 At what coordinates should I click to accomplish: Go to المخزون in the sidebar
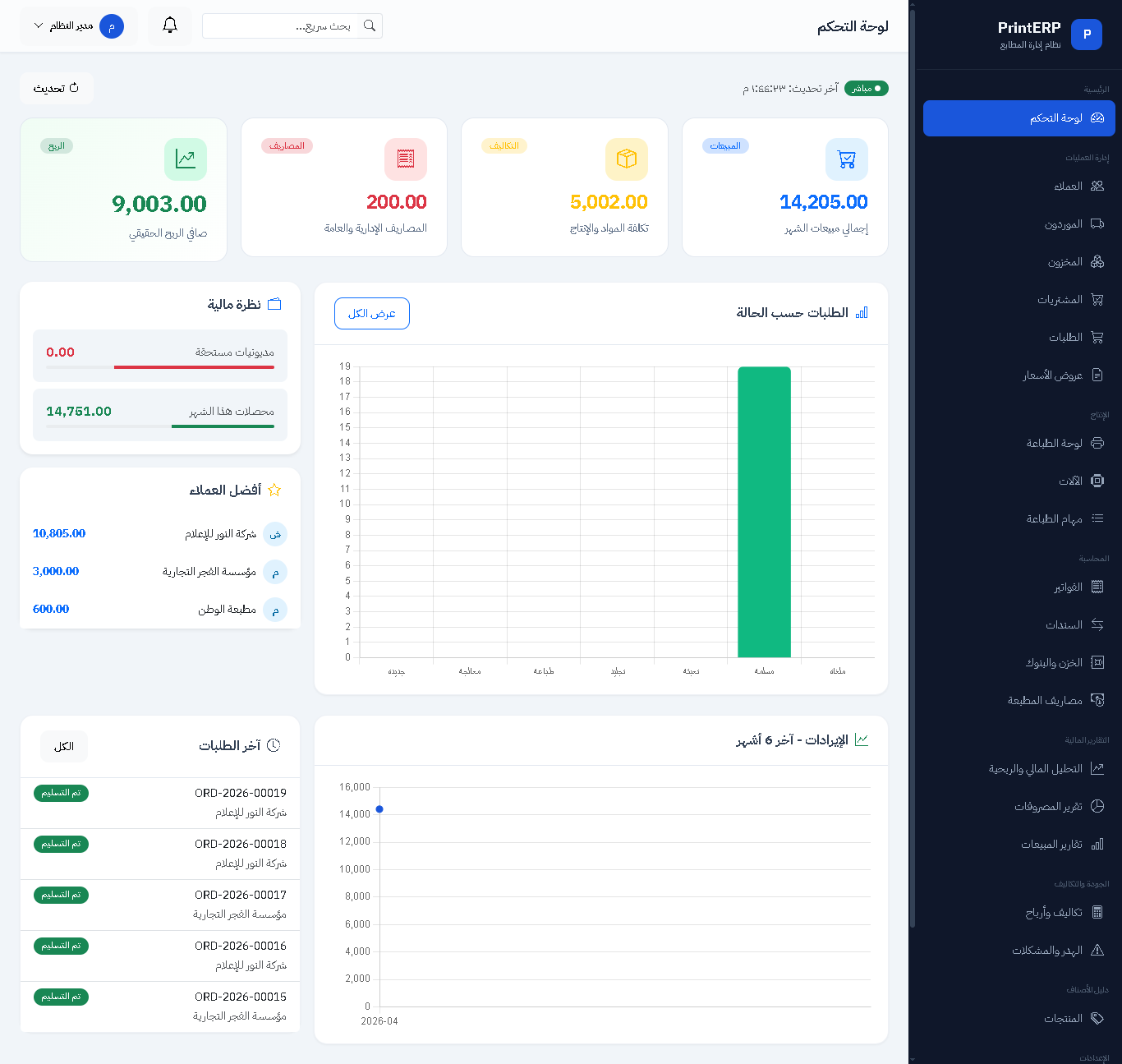pos(1065,262)
